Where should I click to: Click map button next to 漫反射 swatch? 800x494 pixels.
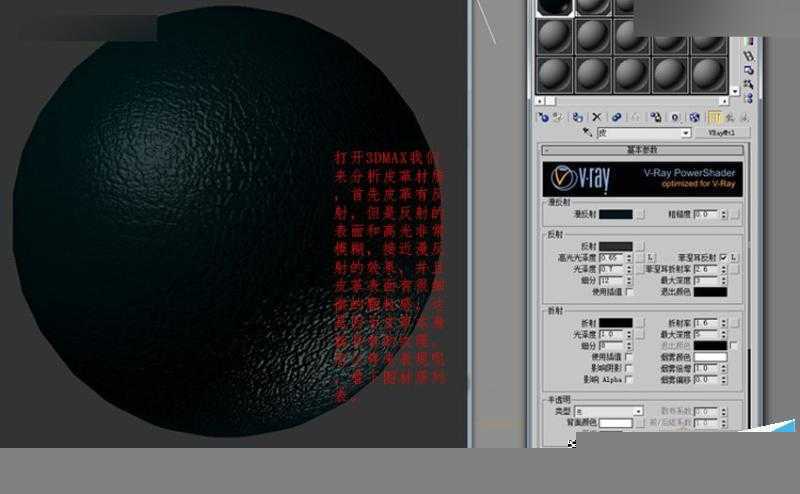(x=640, y=214)
